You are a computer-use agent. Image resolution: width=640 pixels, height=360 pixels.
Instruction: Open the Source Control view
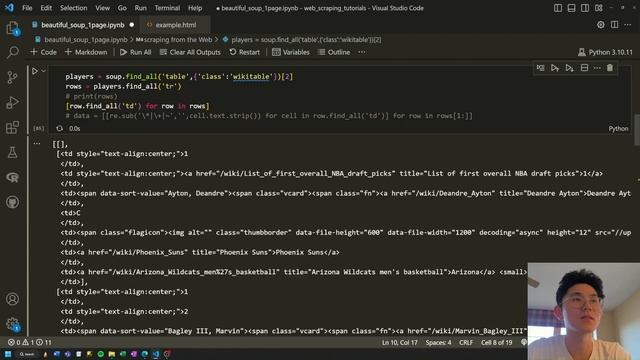click(x=13, y=77)
